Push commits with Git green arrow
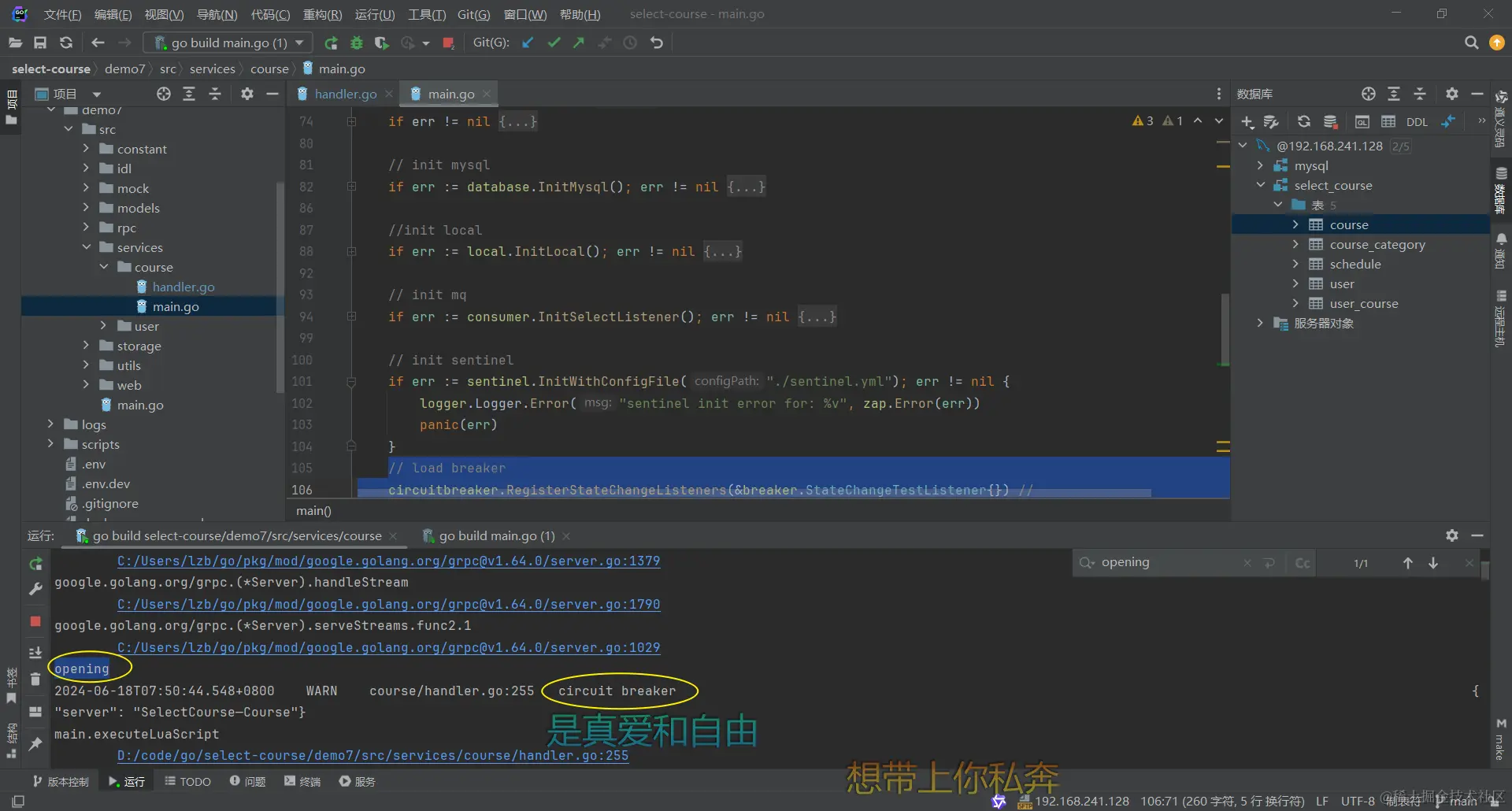 [579, 43]
